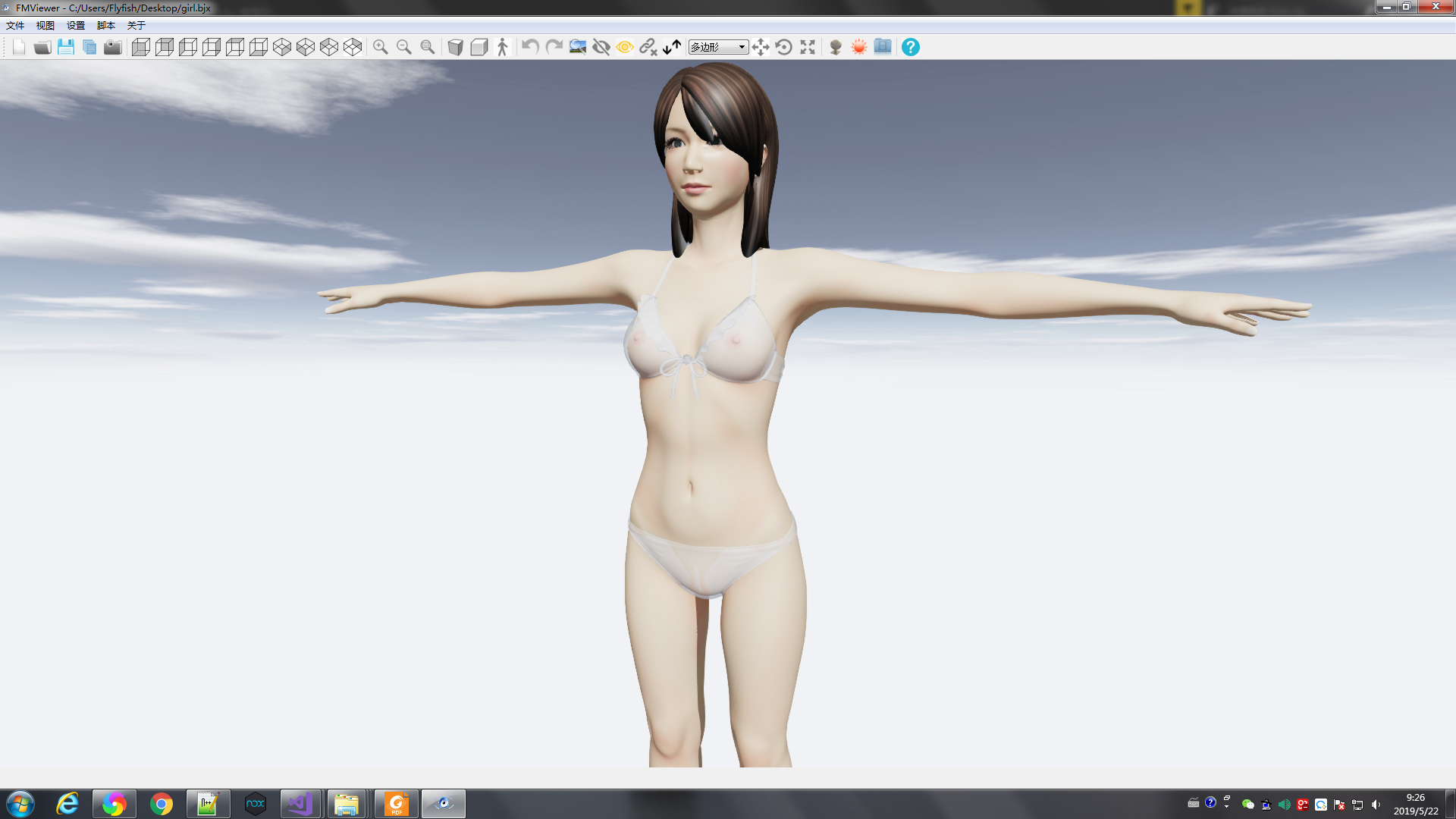Open File Explorer from taskbar
Screen dimensions: 1456x819
tap(347, 804)
